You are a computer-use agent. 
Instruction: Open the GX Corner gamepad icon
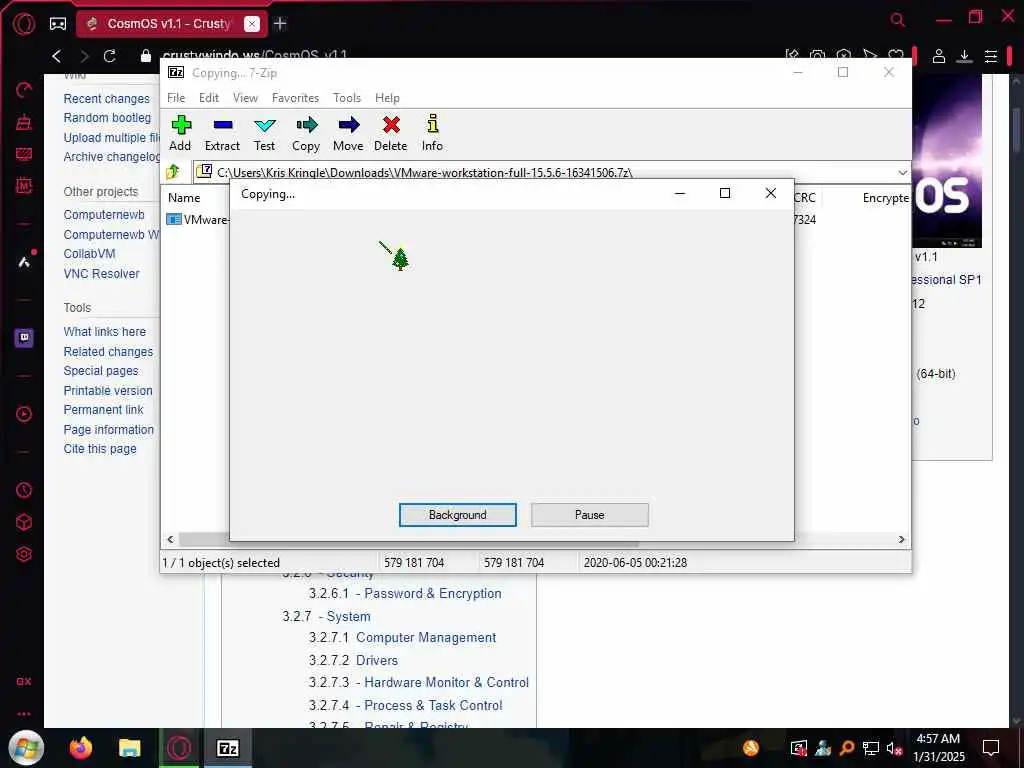(x=58, y=24)
